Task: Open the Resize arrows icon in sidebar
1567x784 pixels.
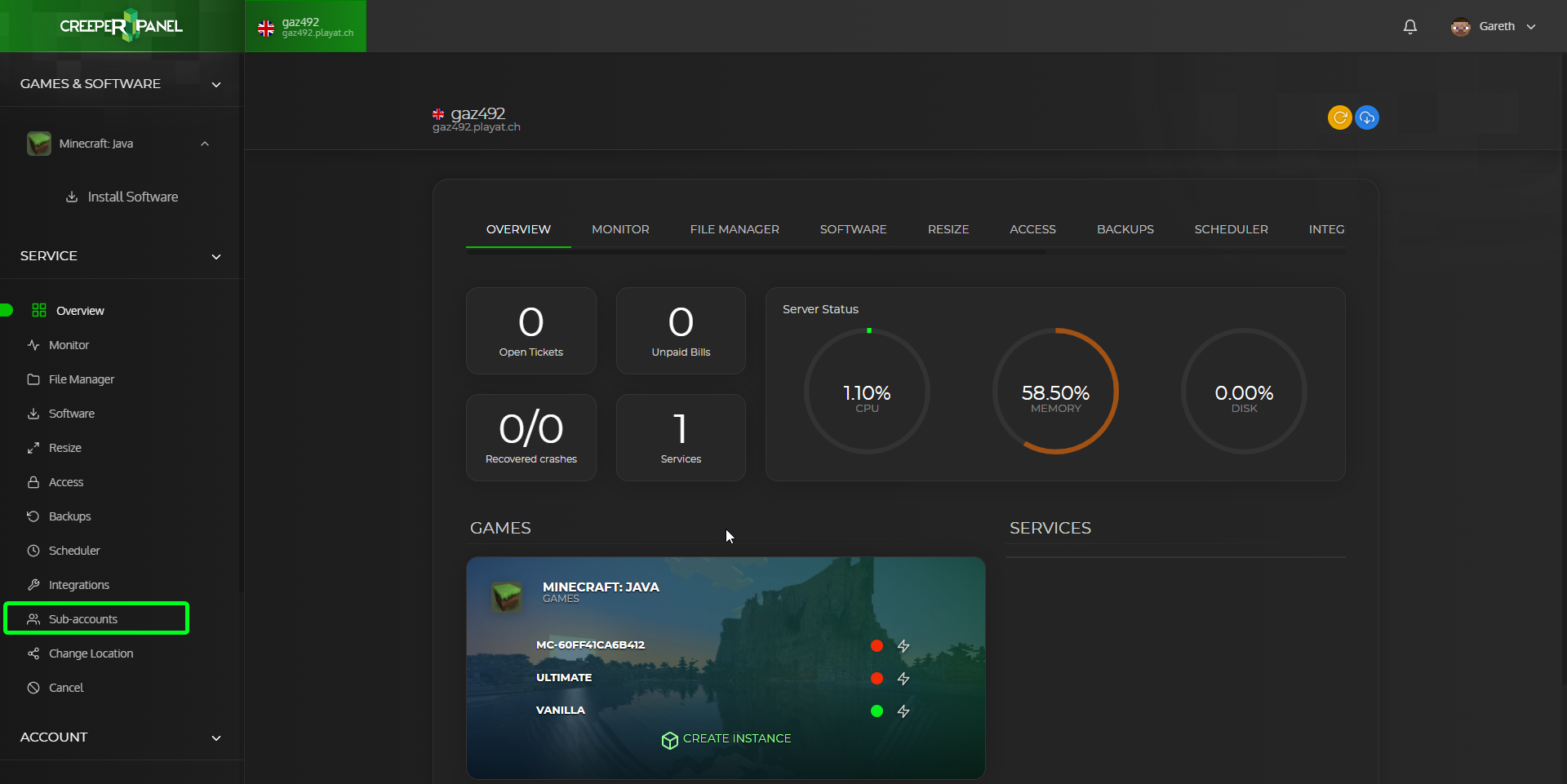Action: (x=33, y=448)
